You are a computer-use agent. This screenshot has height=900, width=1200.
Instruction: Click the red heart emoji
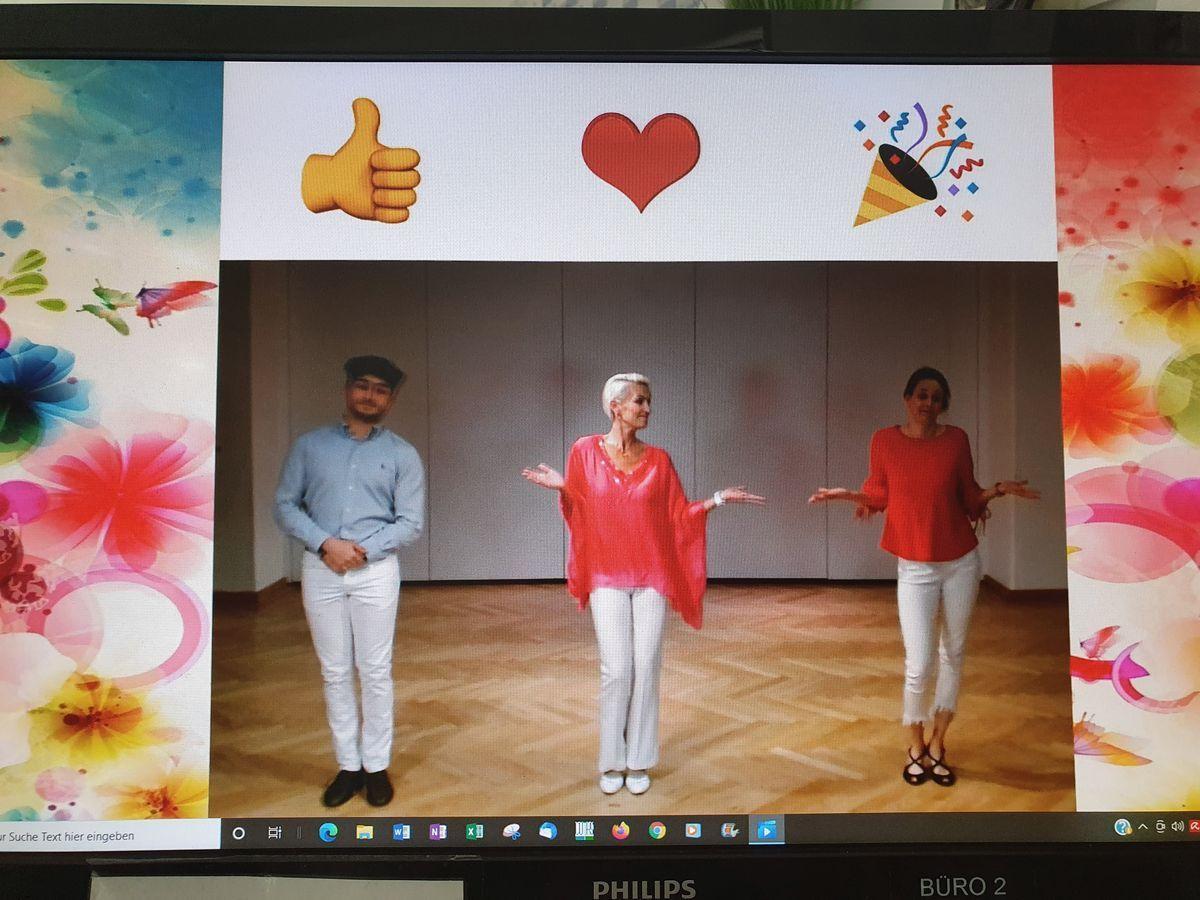coord(640,160)
